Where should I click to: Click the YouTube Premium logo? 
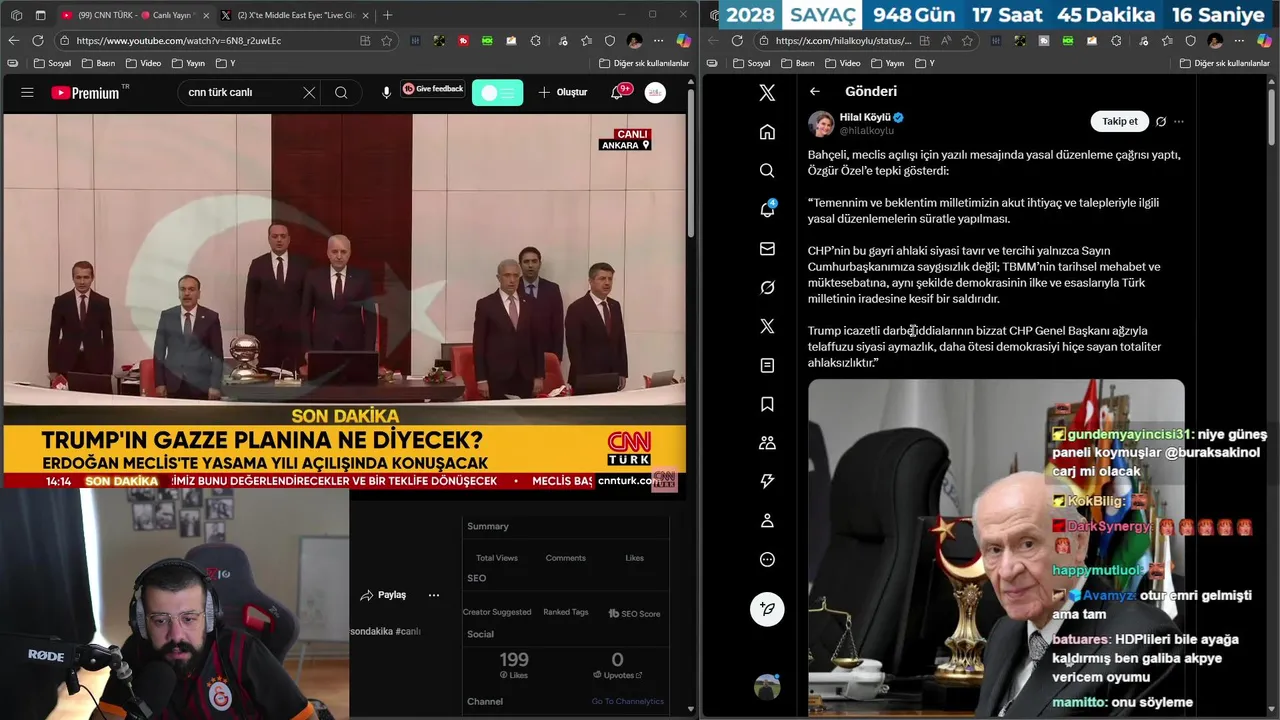(x=85, y=93)
